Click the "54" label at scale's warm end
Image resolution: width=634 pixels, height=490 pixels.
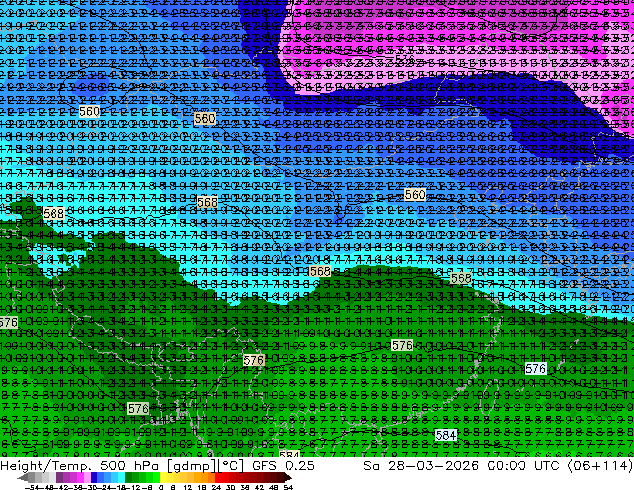point(288,488)
